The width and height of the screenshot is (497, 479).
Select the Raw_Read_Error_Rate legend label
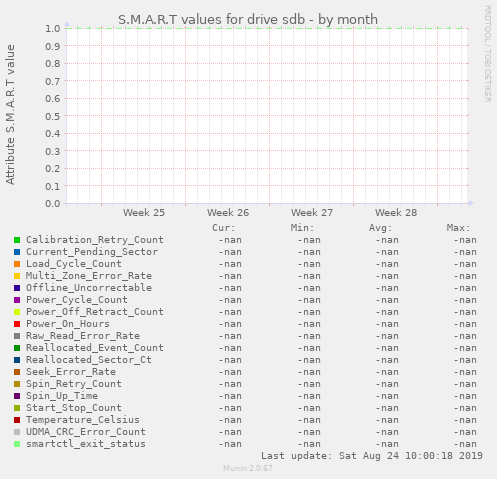83,336
